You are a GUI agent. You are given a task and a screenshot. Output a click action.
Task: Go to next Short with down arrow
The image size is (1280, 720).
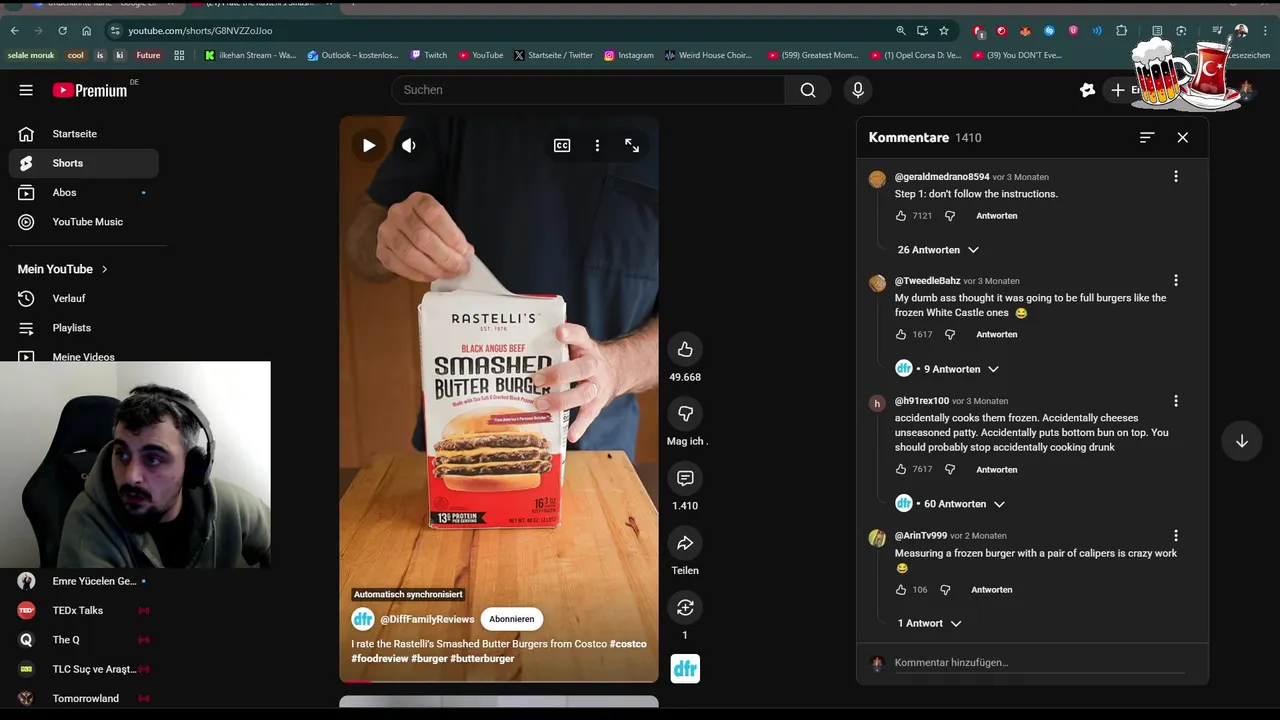(1242, 441)
